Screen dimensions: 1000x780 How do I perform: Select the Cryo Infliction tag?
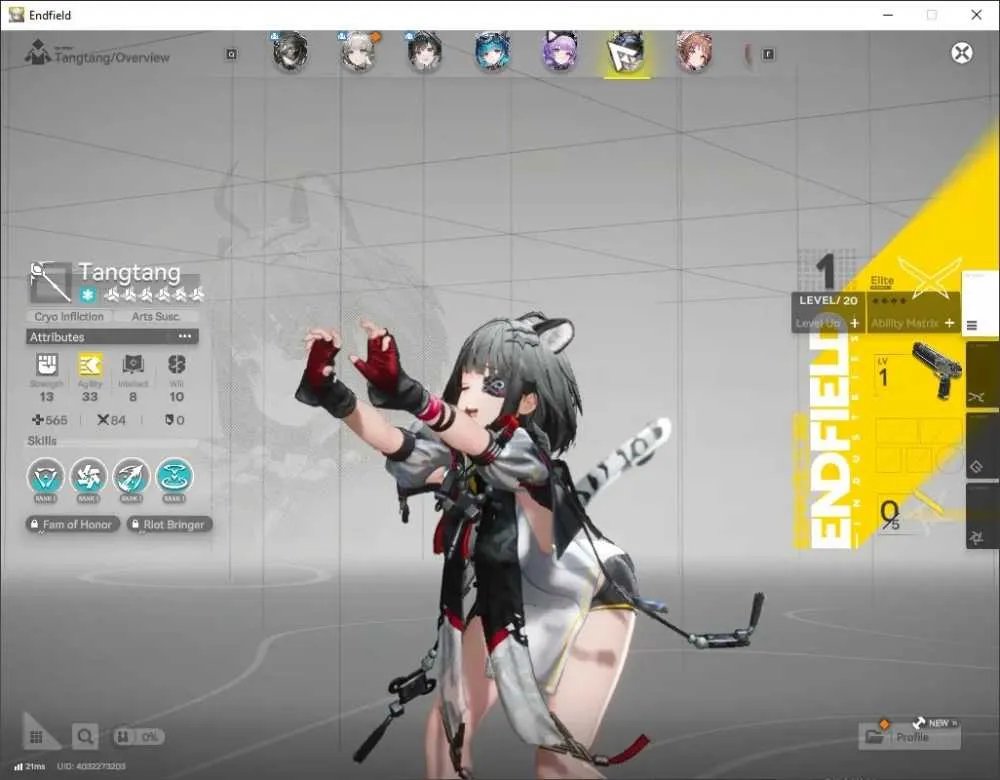(x=69, y=316)
